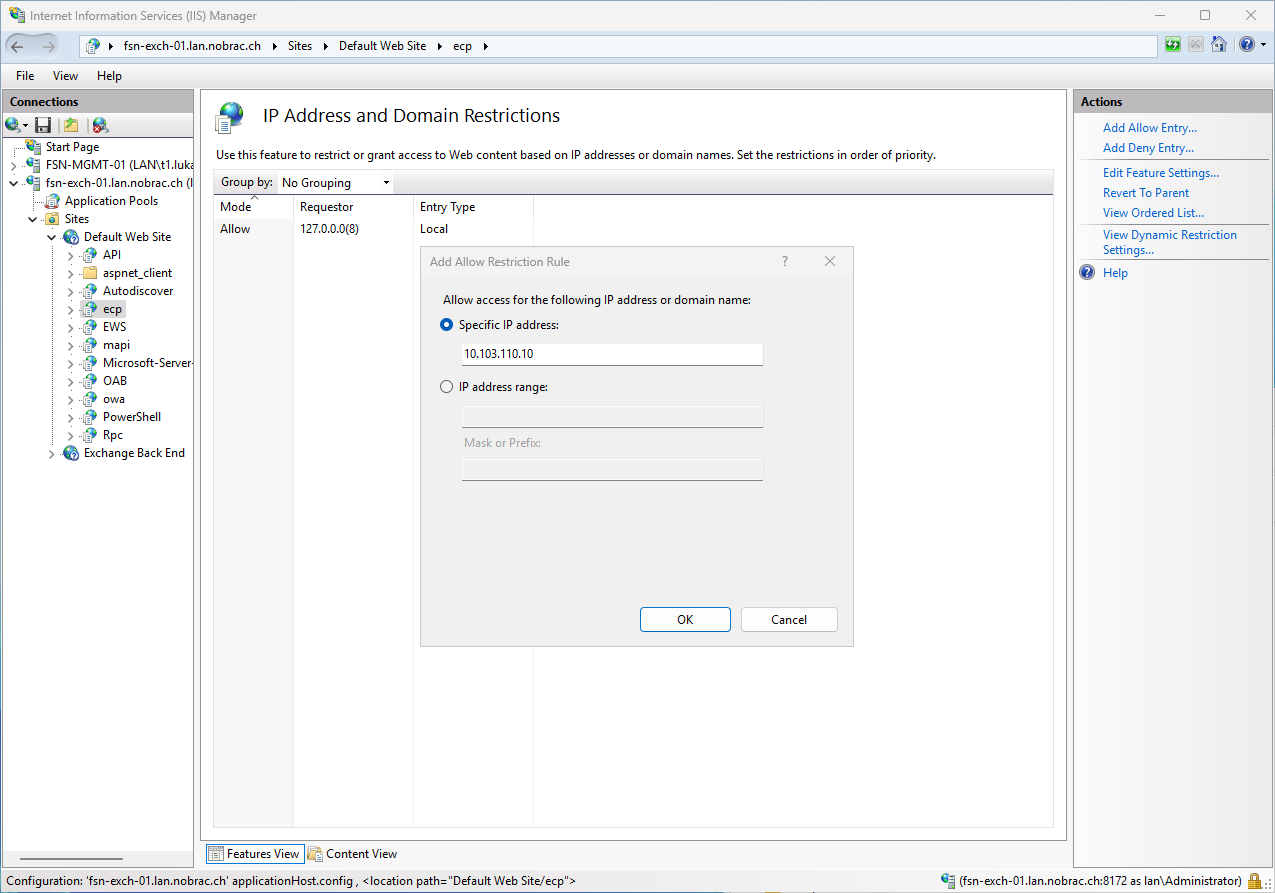
Task: Collapse the Default Web Site tree node
Action: tap(52, 237)
